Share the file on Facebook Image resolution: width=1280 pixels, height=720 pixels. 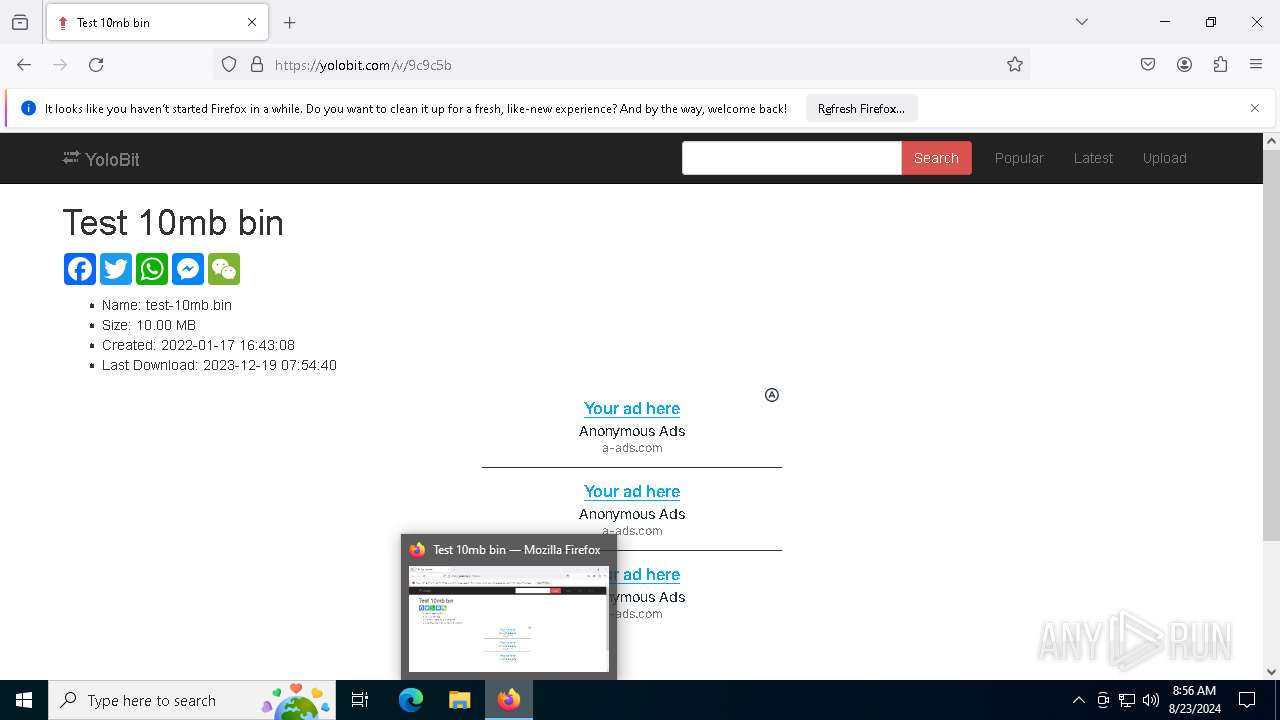tap(80, 269)
